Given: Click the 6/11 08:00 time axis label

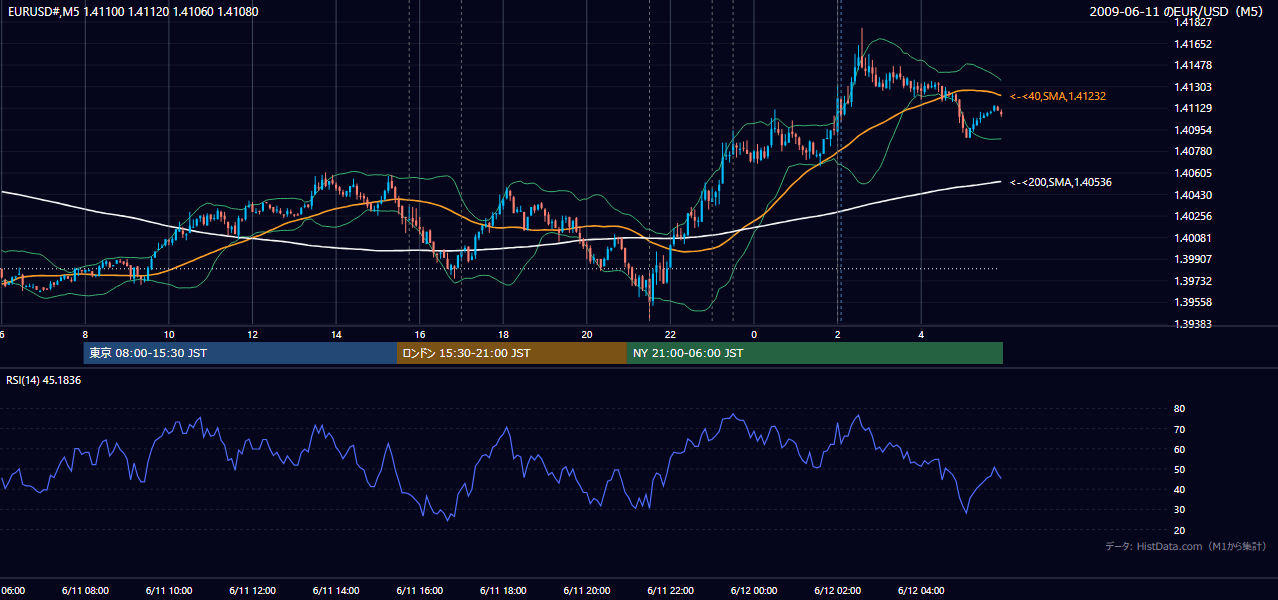Looking at the screenshot, I should pos(85,590).
